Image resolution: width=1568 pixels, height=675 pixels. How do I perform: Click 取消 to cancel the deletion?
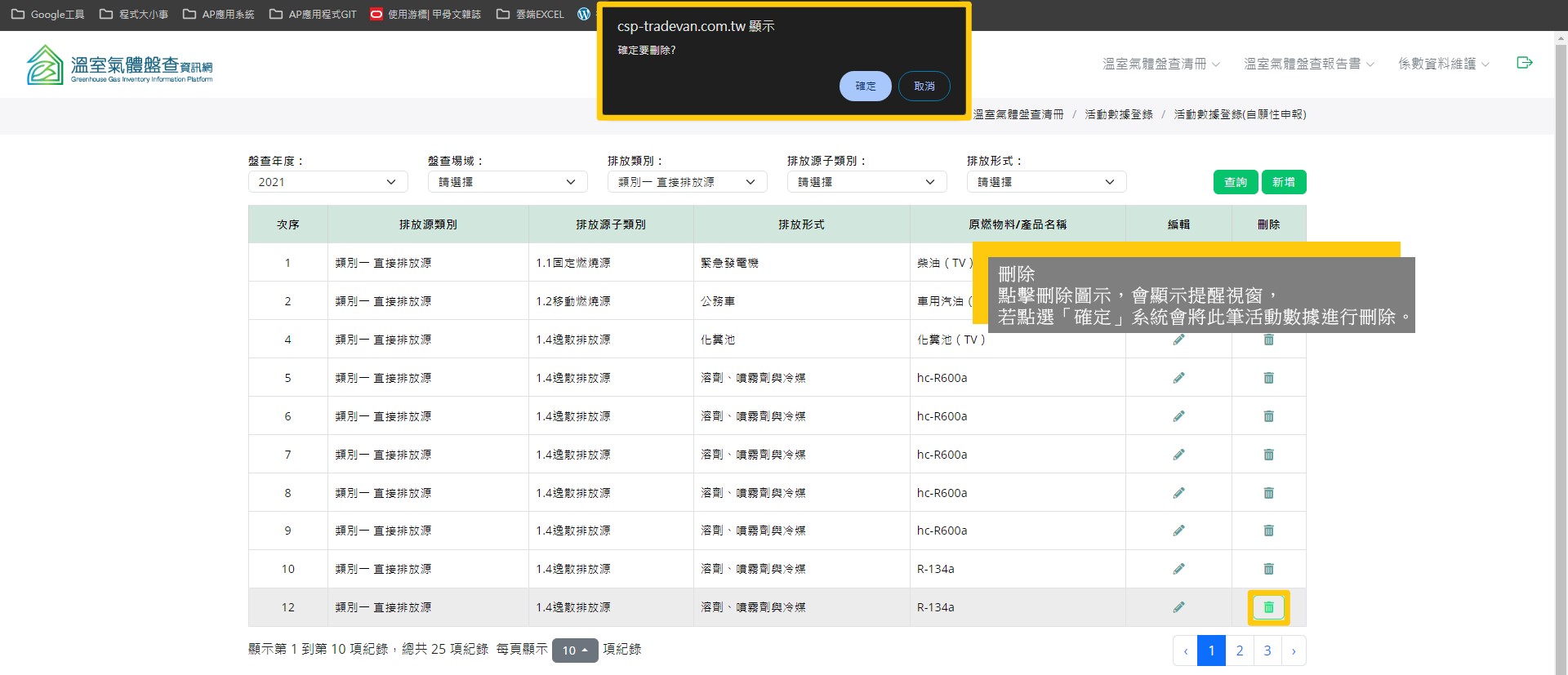tap(924, 86)
